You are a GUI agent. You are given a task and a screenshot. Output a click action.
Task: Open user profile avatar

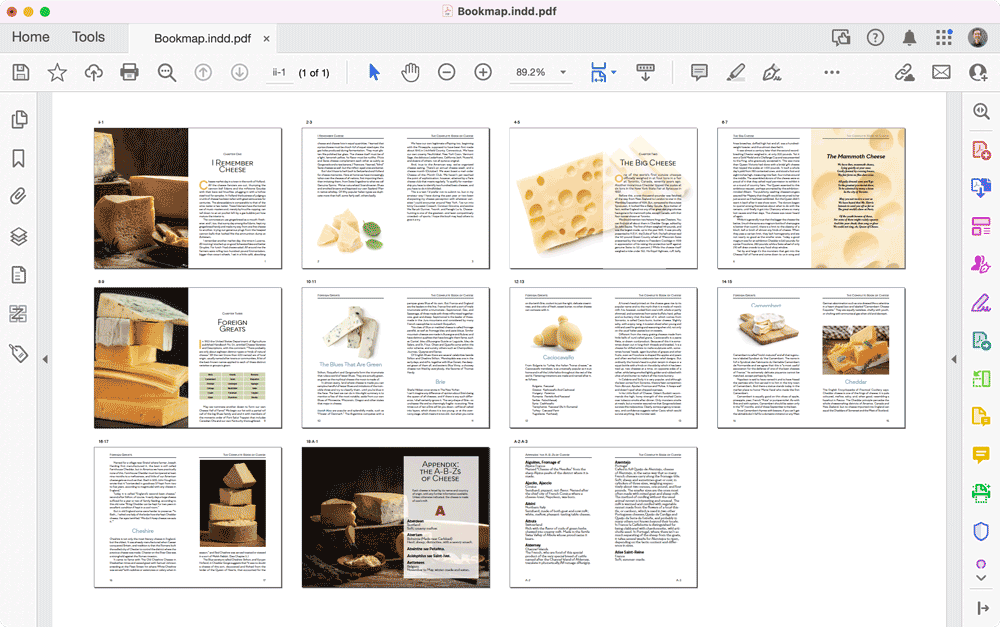click(978, 38)
